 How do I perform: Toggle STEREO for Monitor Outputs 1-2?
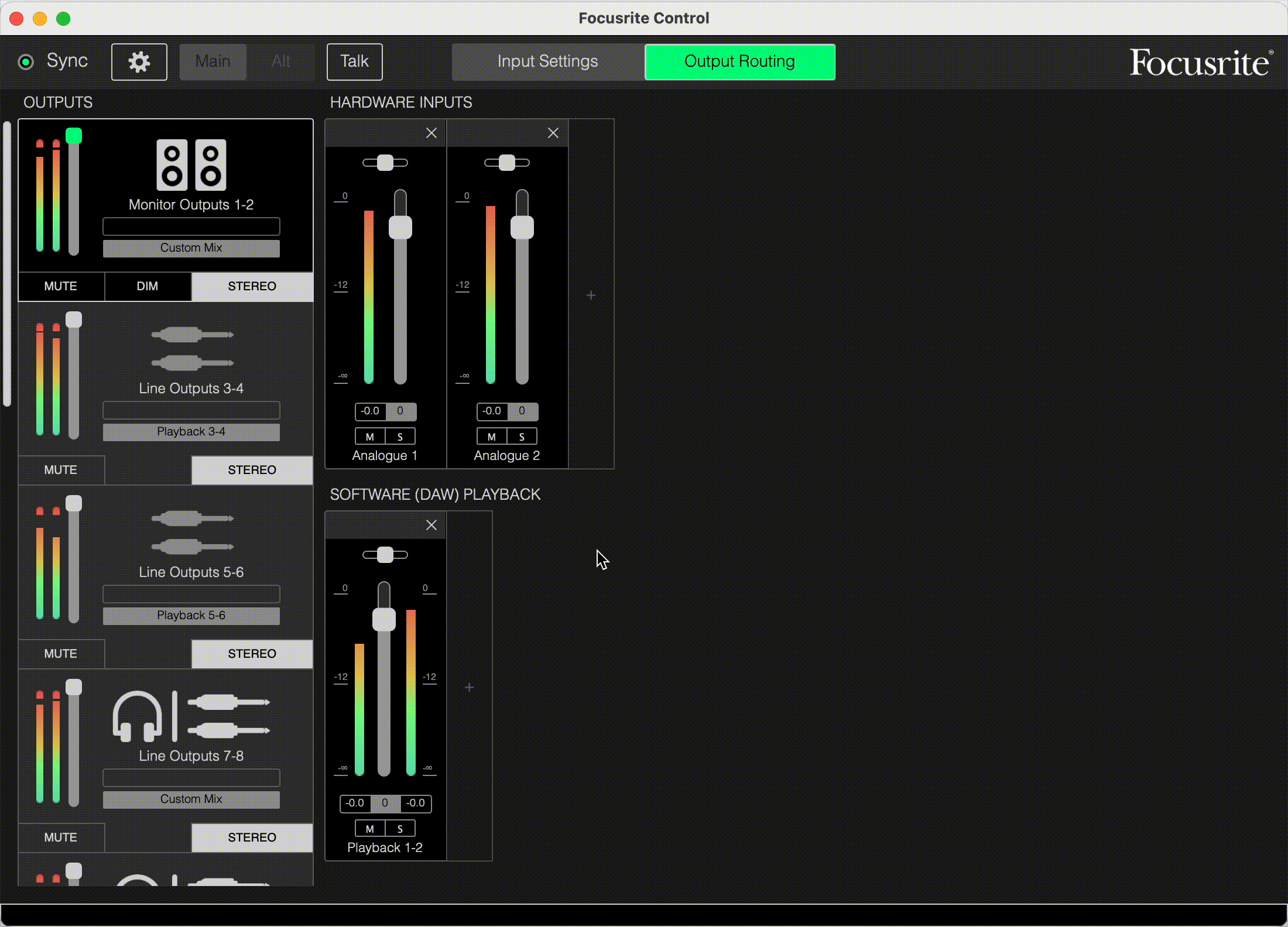coord(252,286)
